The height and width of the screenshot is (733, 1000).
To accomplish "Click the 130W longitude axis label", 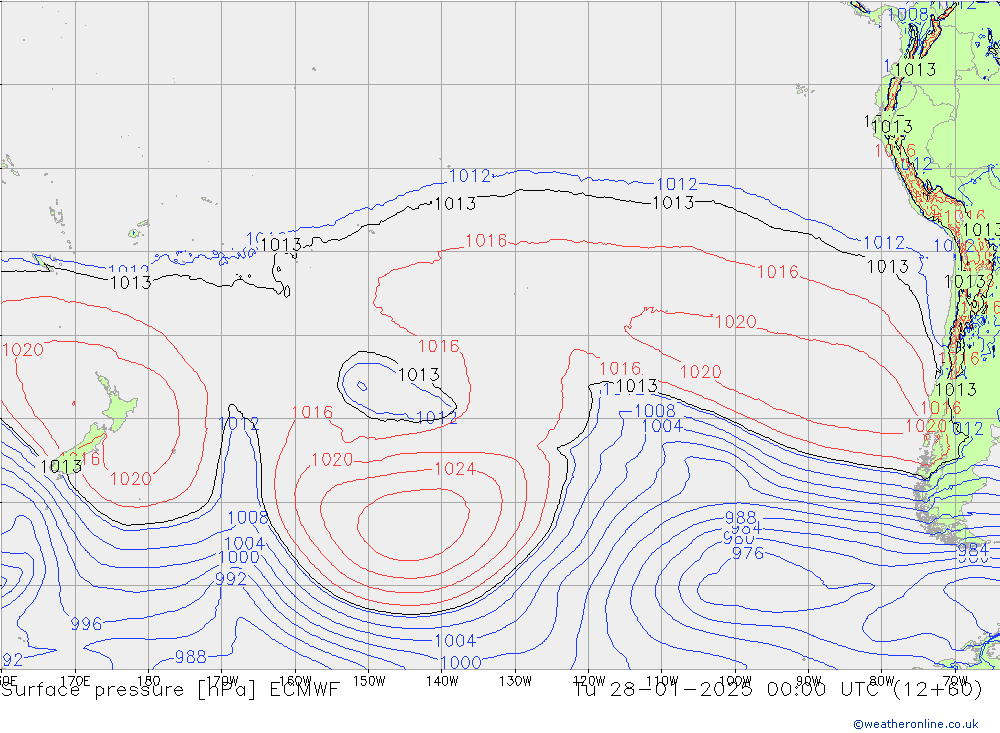I will click(515, 681).
